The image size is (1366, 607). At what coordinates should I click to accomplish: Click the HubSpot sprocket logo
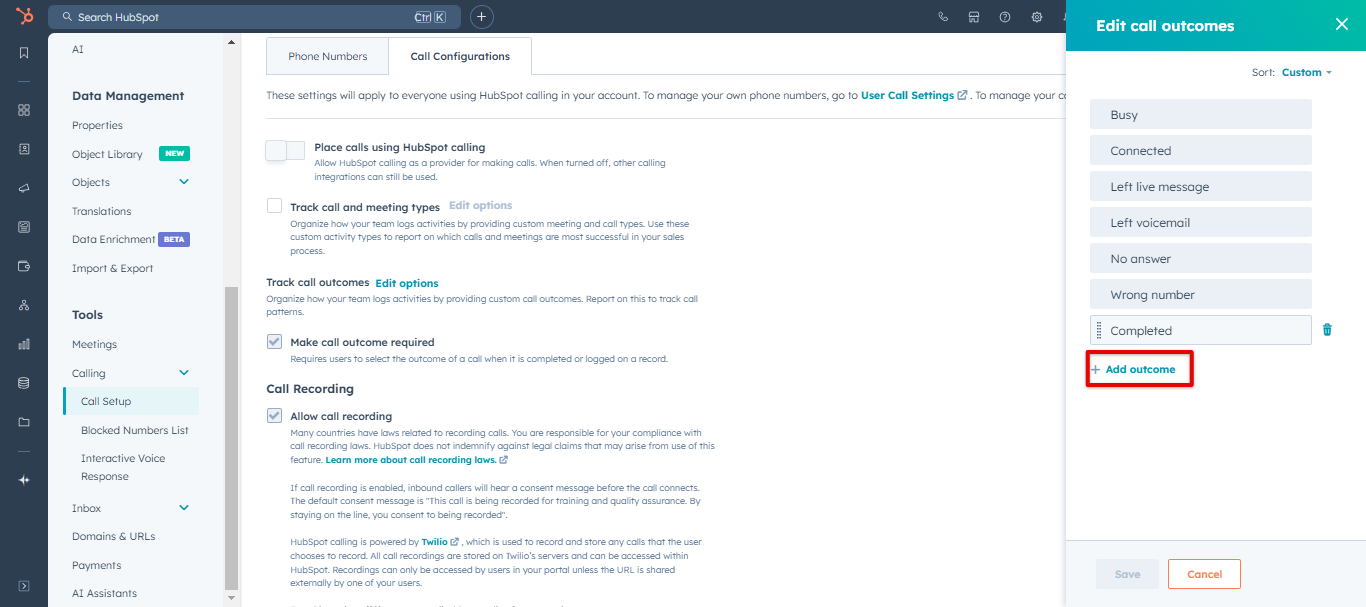coord(24,16)
